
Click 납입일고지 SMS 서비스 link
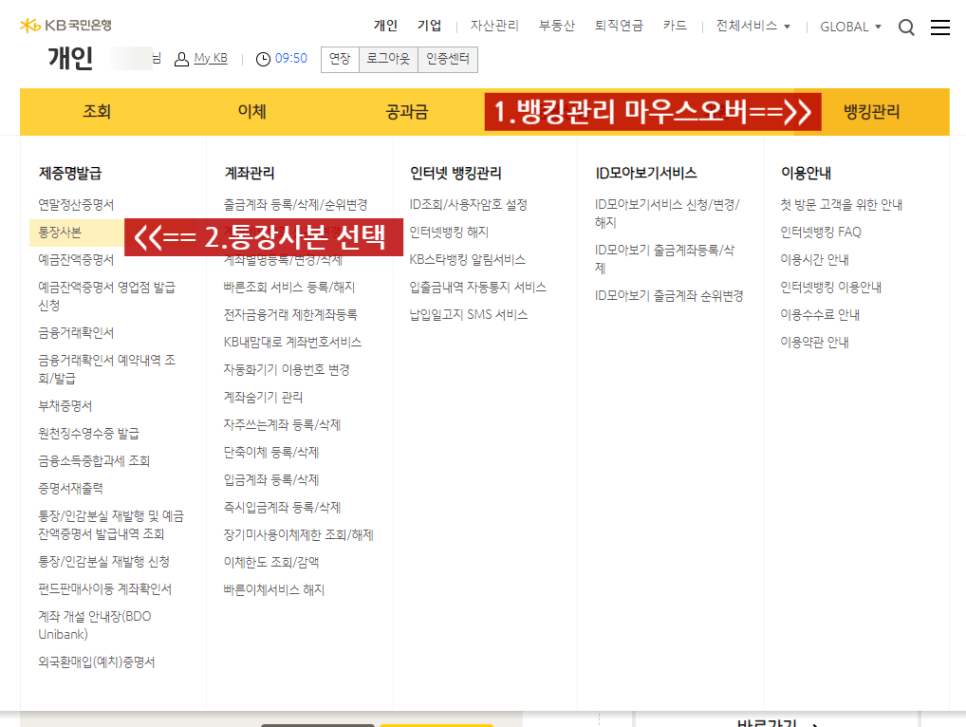pos(468,314)
